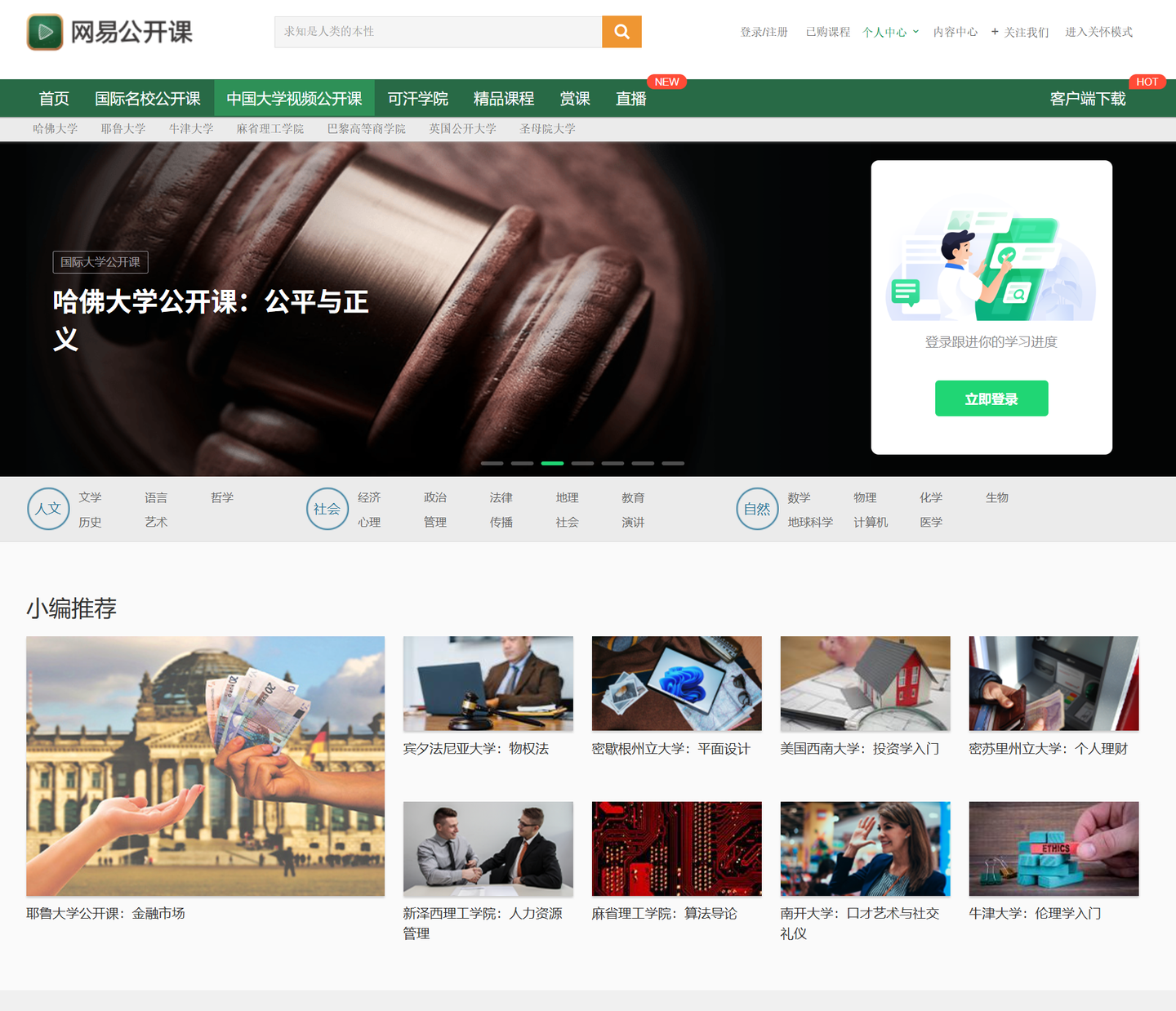This screenshot has width=1176, height=1011.
Task: Open the 牛津大学 sub-navigation link
Action: click(191, 129)
